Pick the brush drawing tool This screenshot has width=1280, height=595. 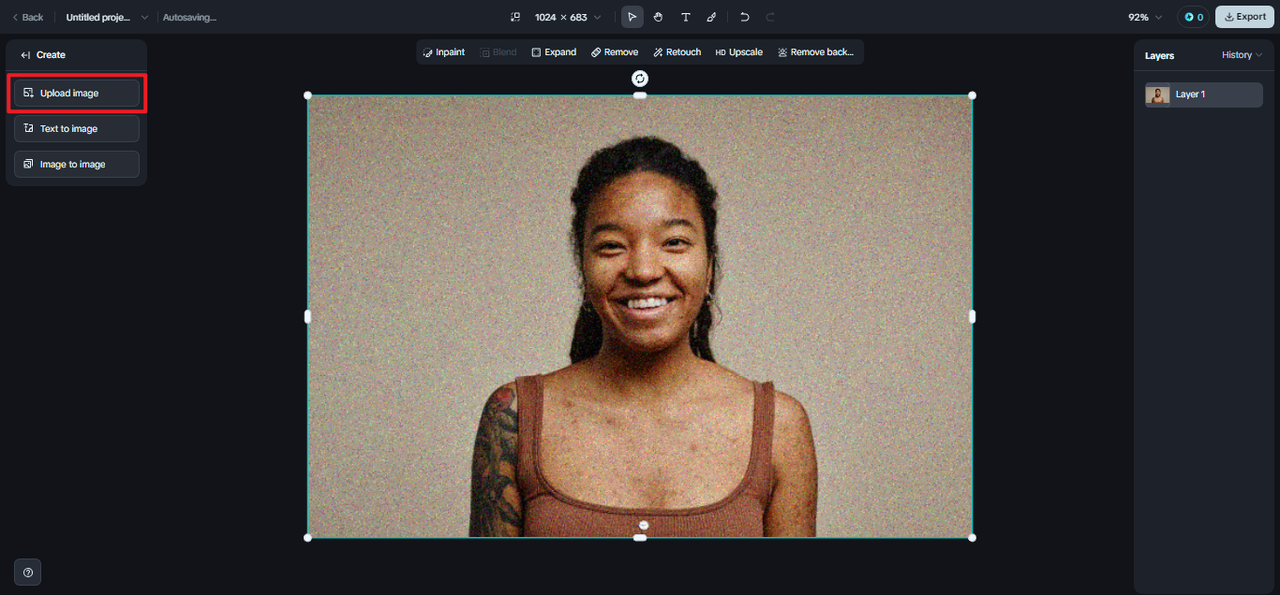[711, 17]
